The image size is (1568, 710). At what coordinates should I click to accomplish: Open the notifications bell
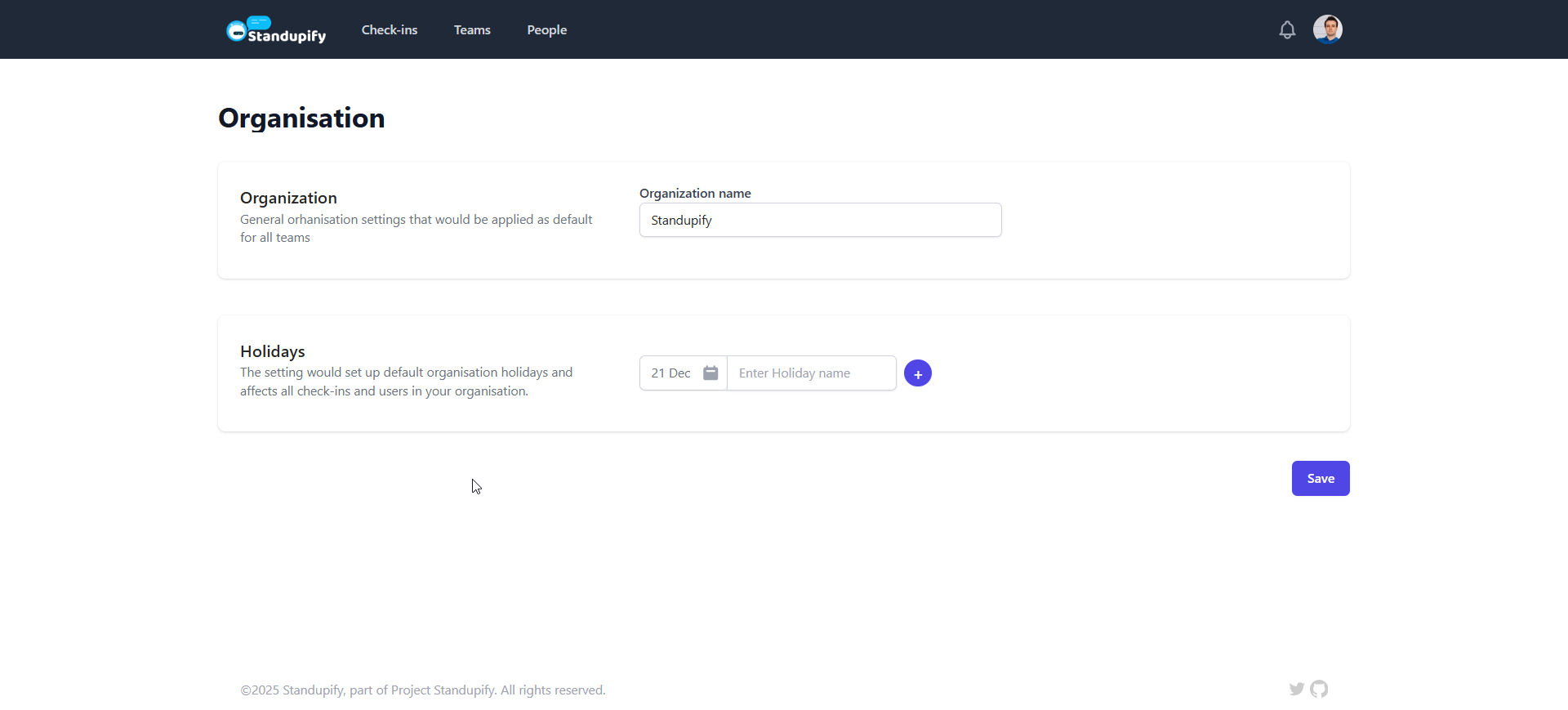point(1287,30)
